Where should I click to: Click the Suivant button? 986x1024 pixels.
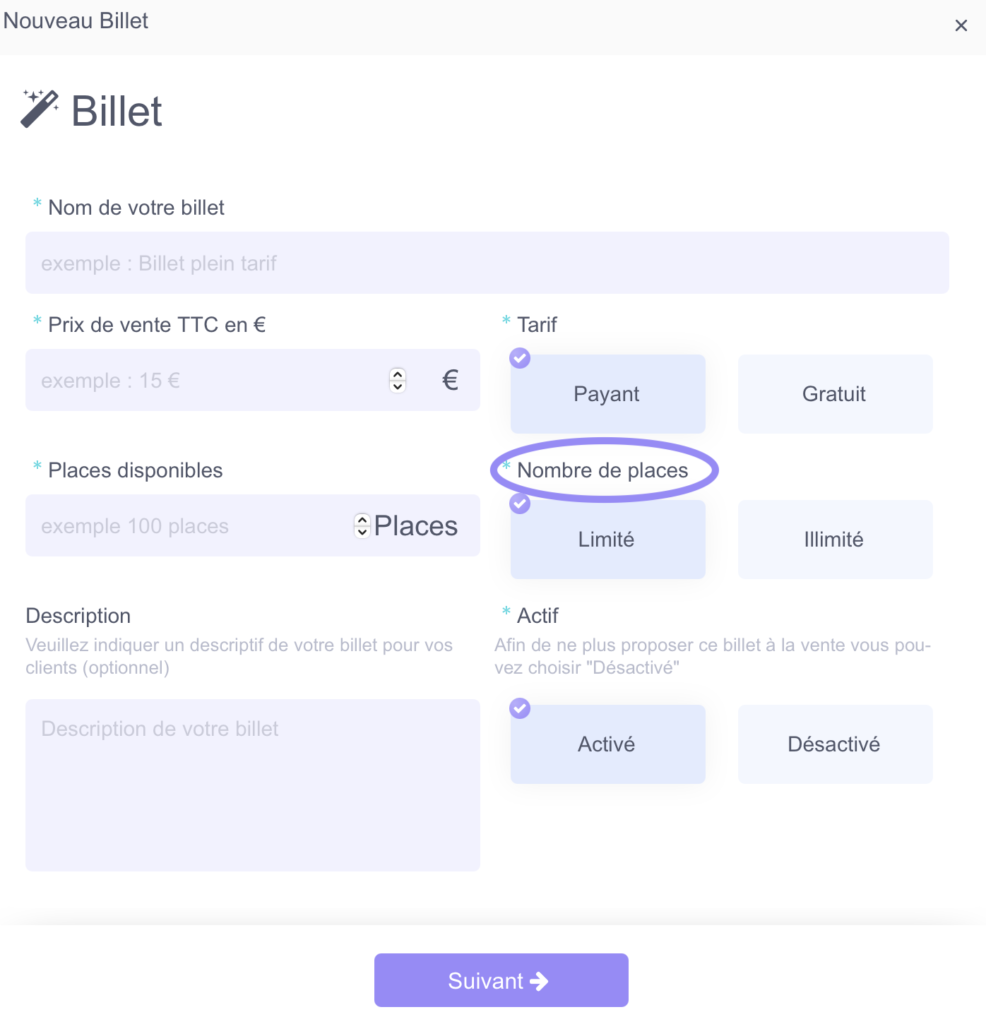(x=501, y=980)
